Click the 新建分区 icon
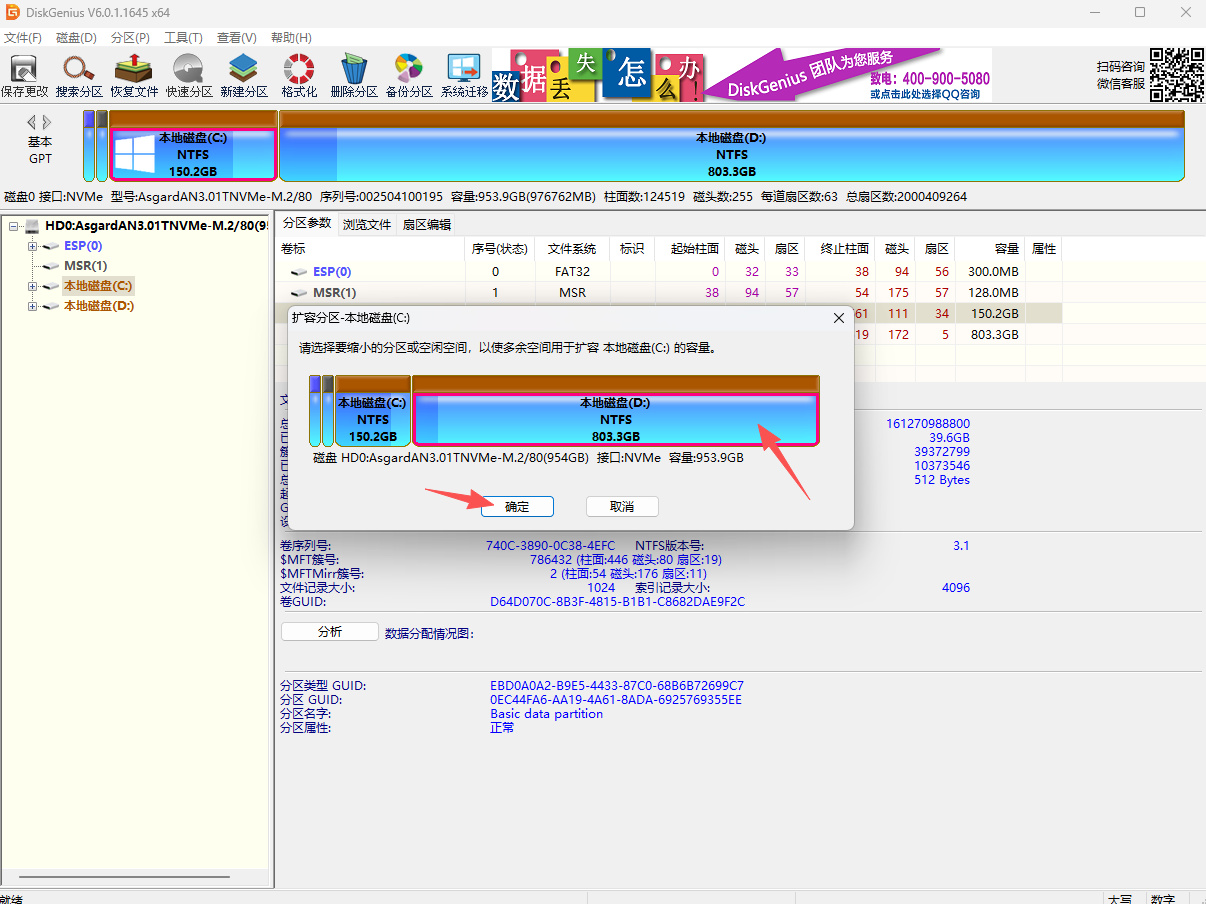1206x904 pixels. 244,75
